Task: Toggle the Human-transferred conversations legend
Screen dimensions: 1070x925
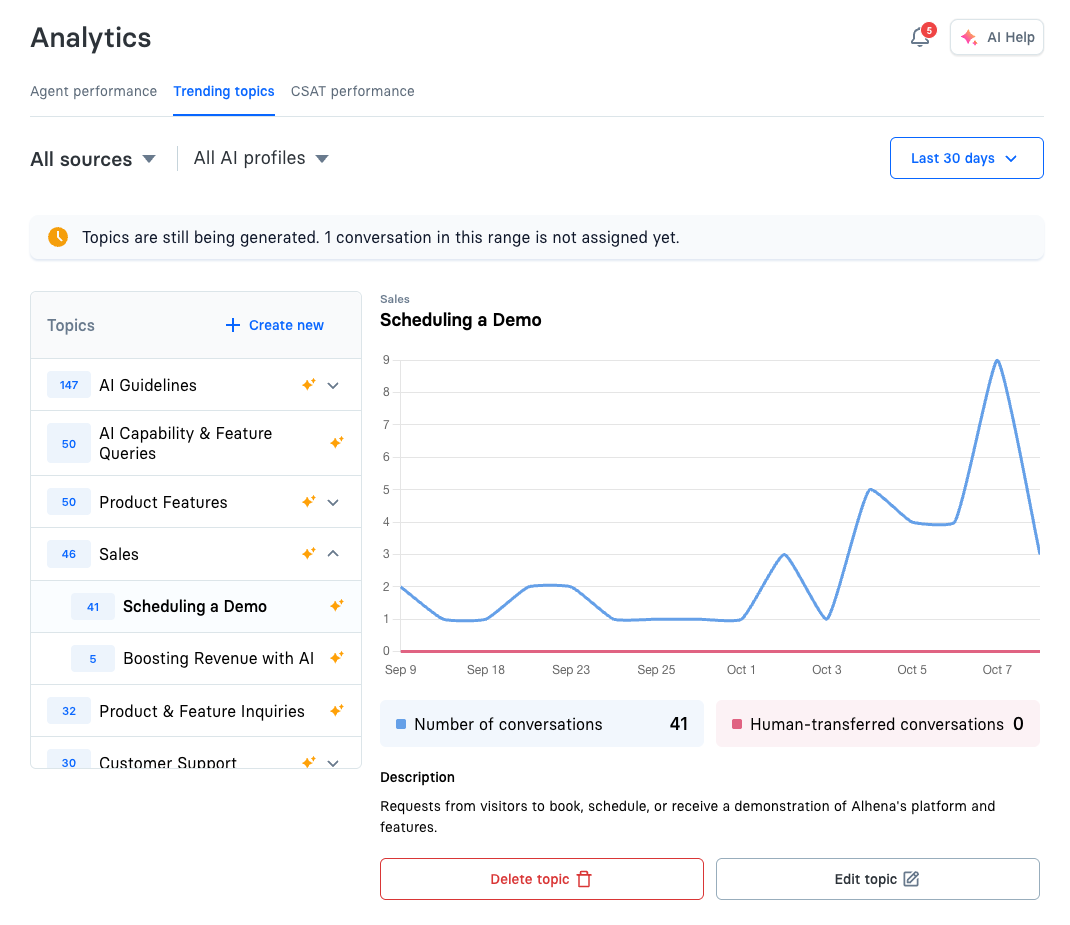Action: tap(878, 724)
